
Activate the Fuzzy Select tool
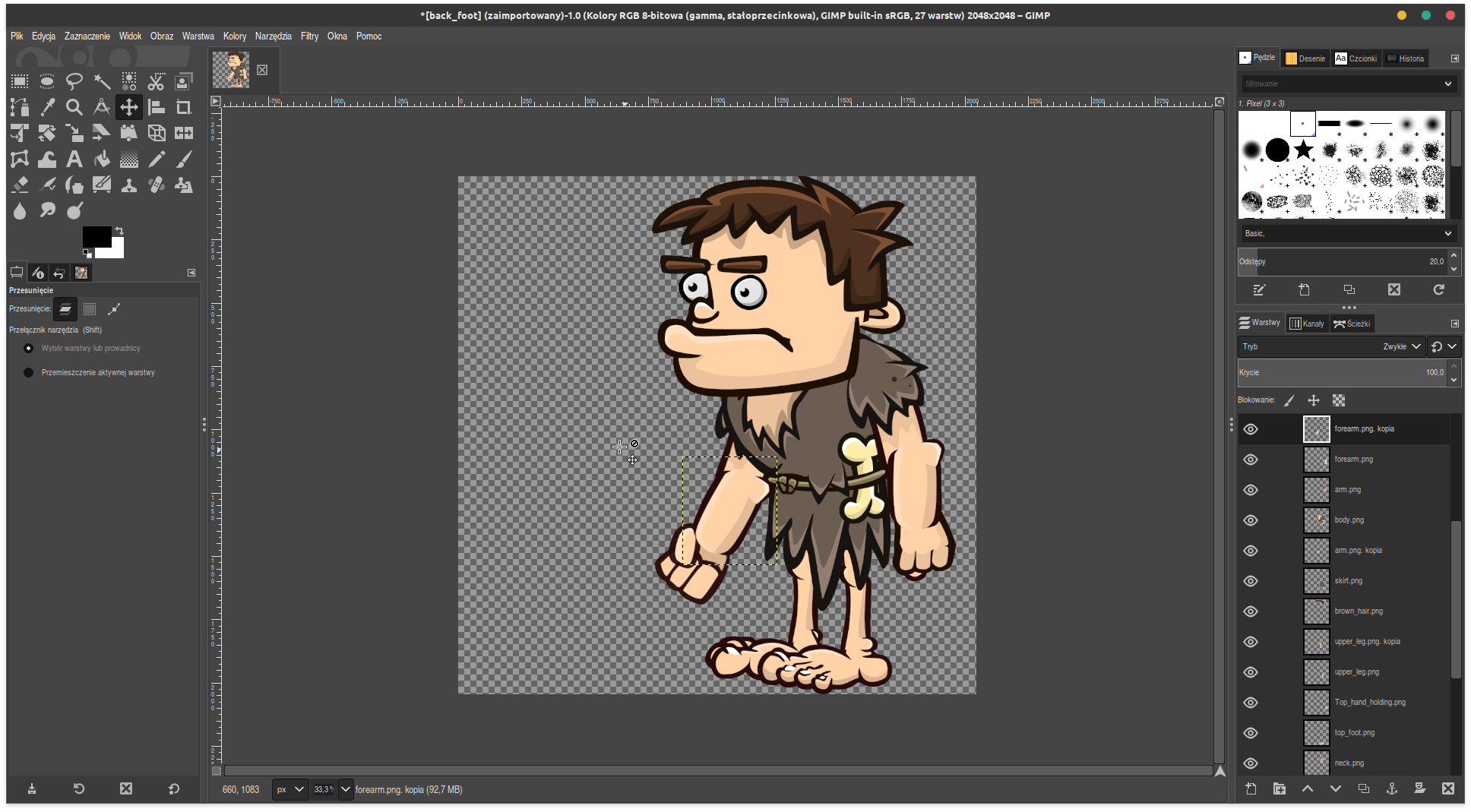pos(101,81)
